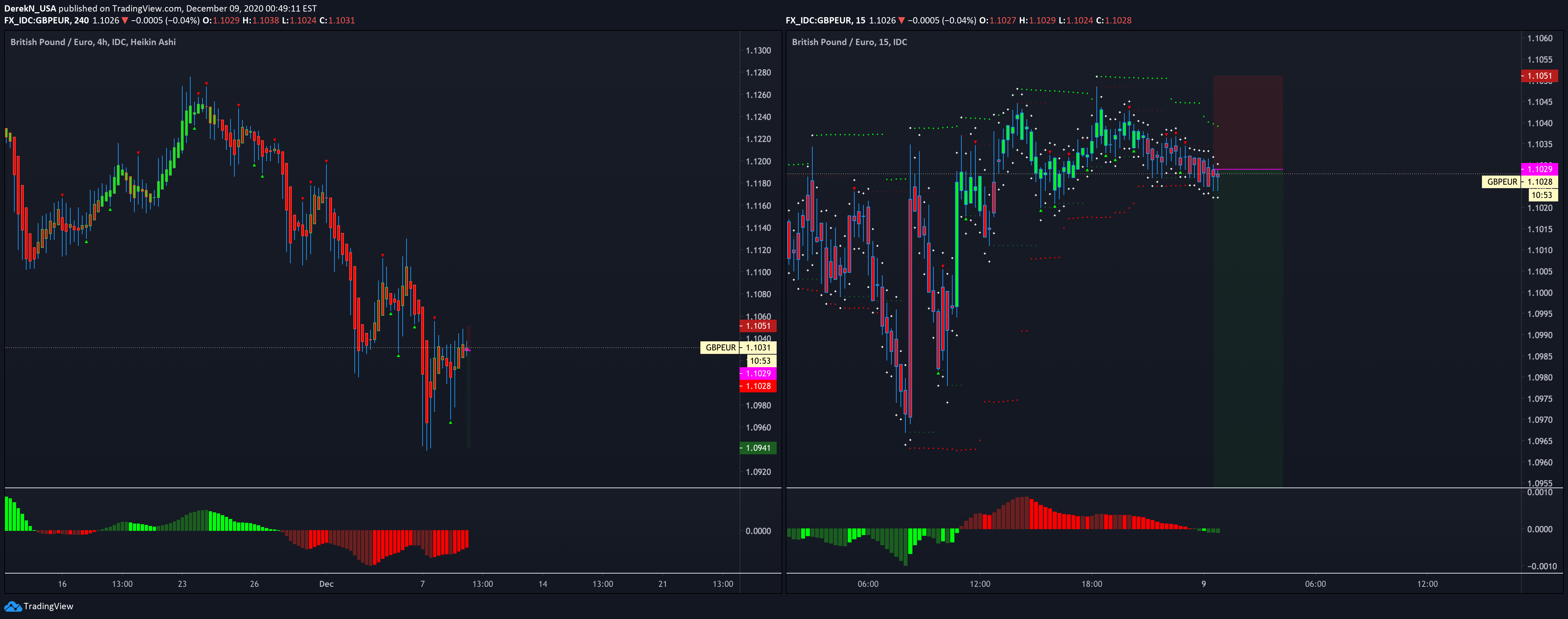Click red 1.1051 stop label on 4h chart
Image resolution: width=1568 pixels, height=619 pixels.
click(x=758, y=326)
